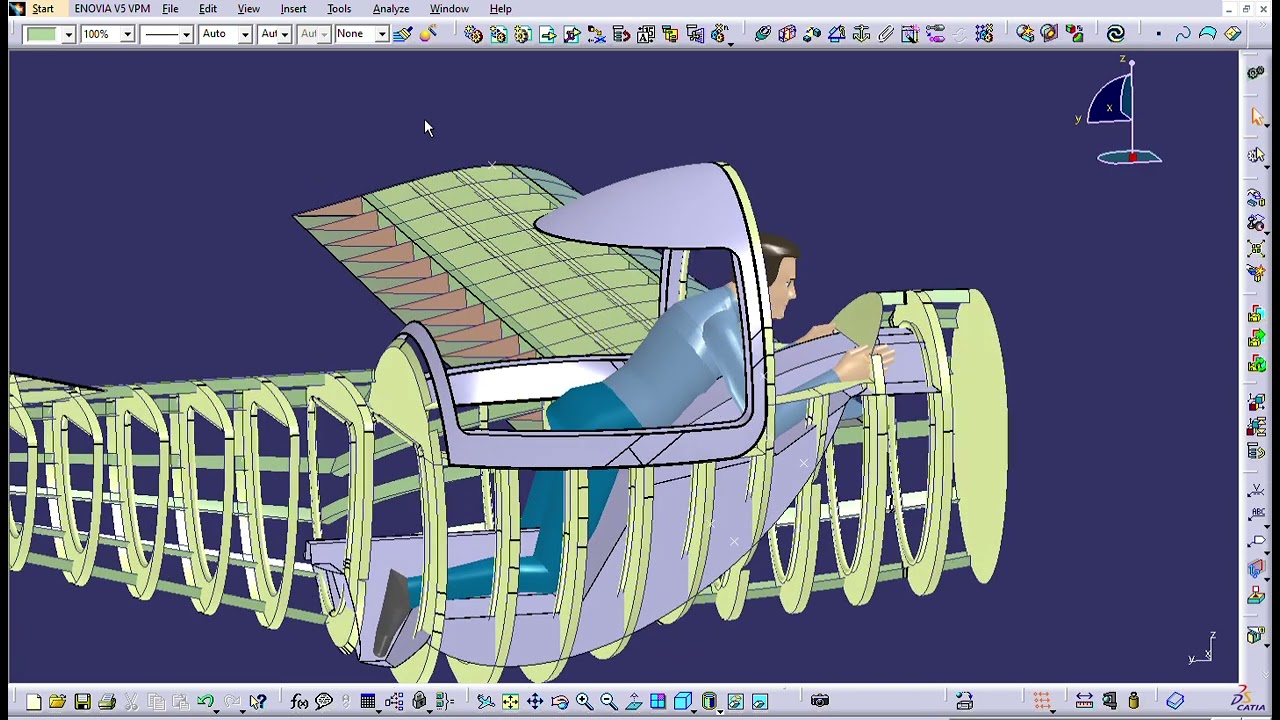
Task: Click the Select arrow tool, right toolbar
Action: [x=1257, y=117]
